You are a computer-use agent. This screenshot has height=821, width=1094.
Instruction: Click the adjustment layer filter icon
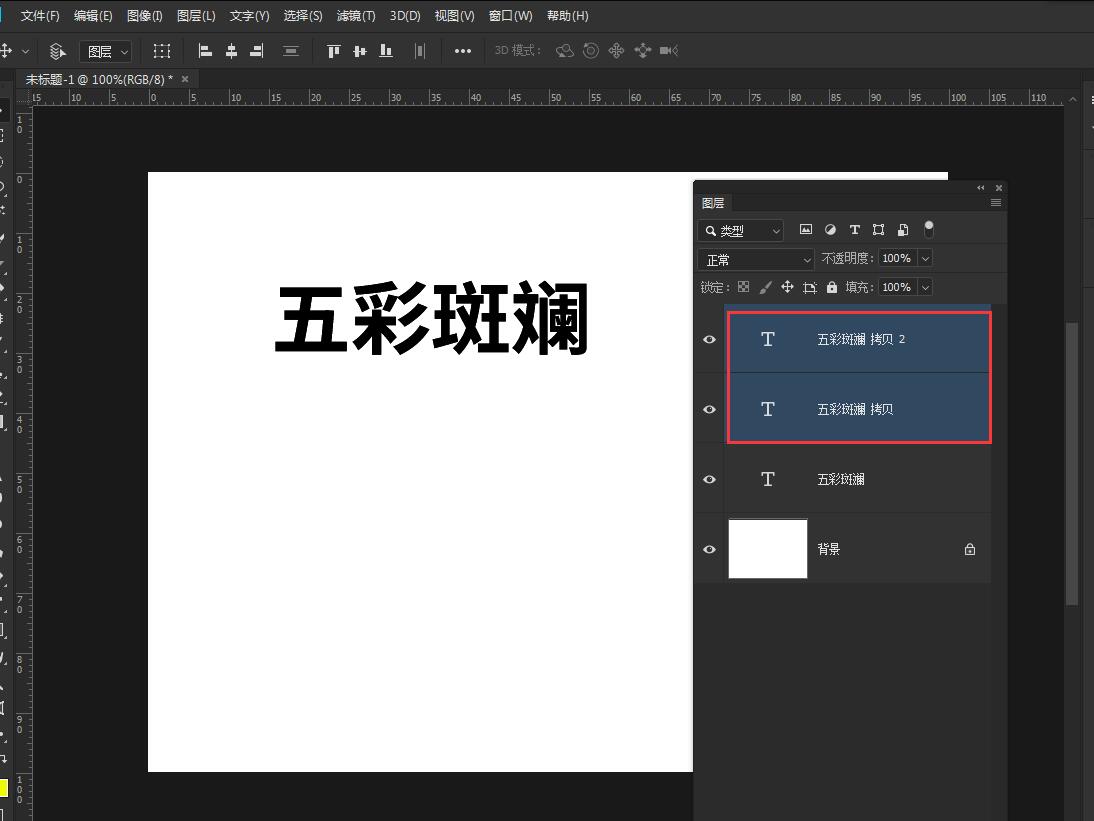[829, 229]
